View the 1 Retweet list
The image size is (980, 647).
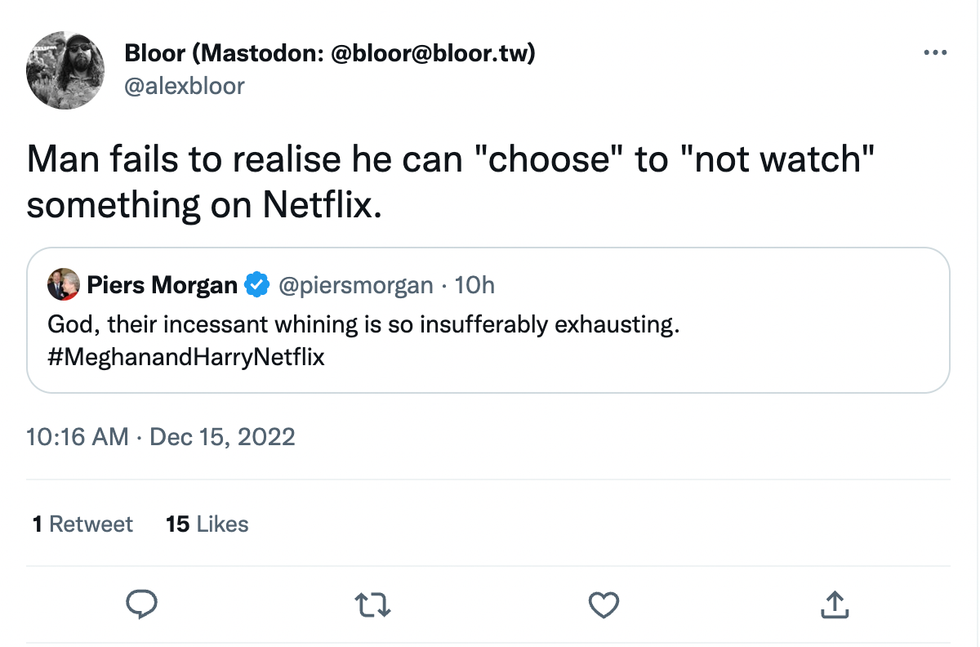(82, 524)
